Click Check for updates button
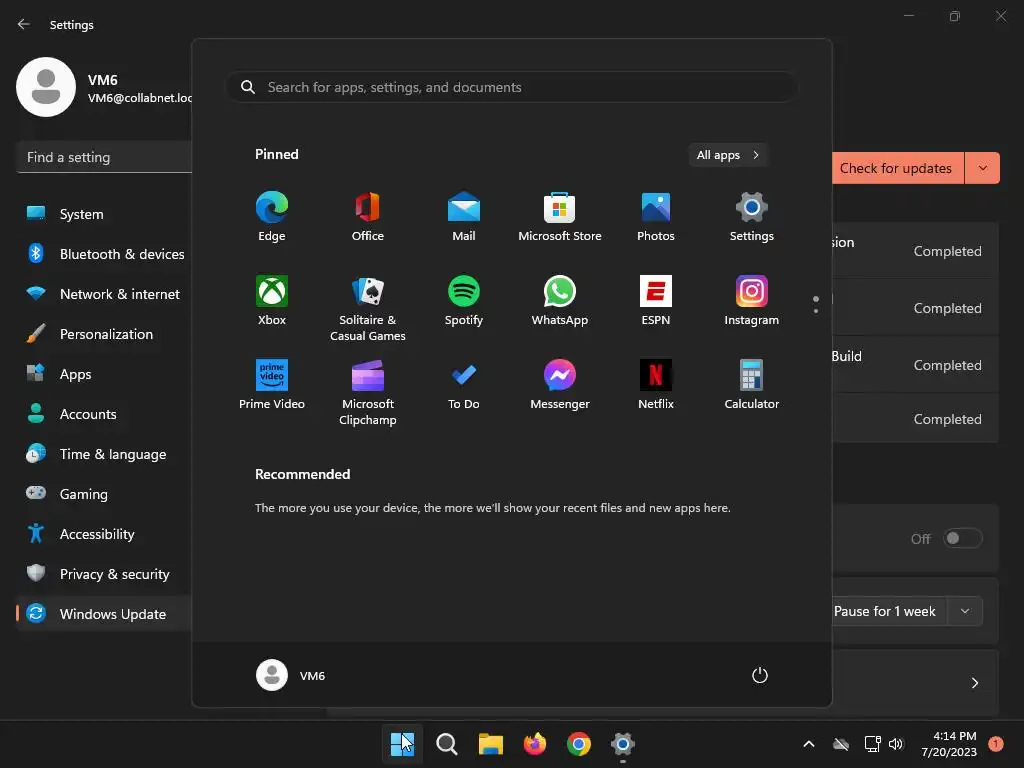Viewport: 1024px width, 768px height. [898, 168]
